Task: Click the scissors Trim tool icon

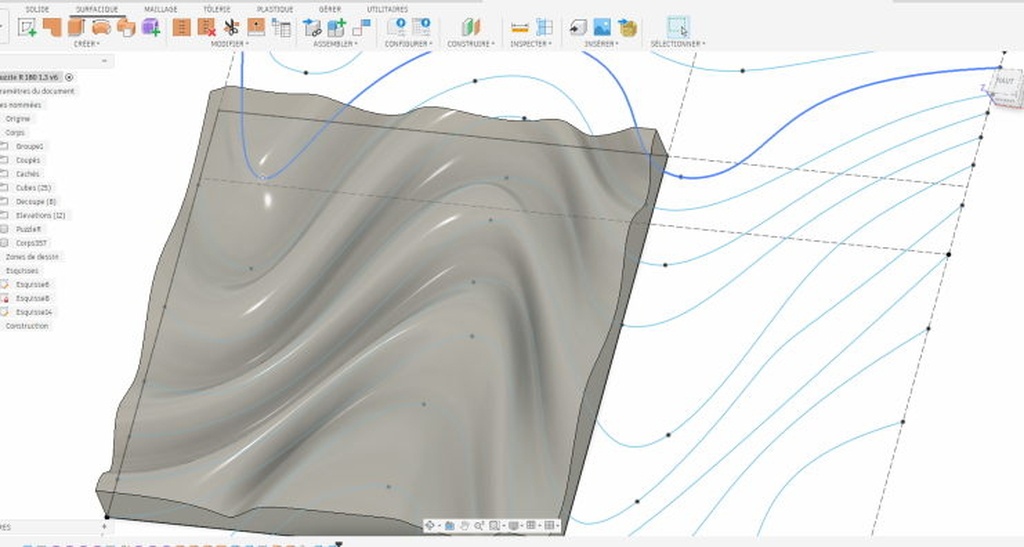Action: [231, 27]
